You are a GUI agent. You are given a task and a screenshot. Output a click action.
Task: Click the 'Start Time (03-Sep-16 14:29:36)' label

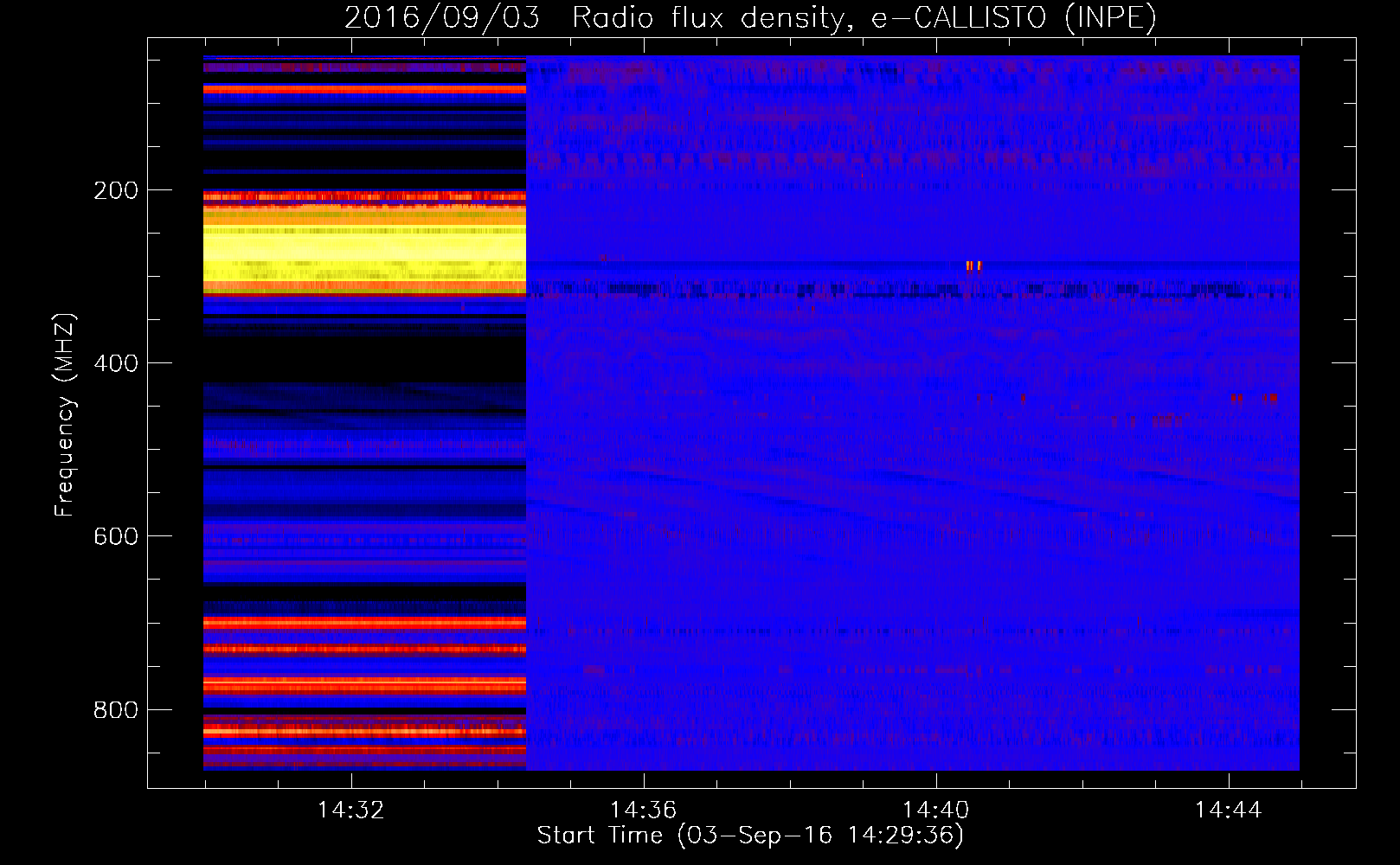click(x=750, y=836)
